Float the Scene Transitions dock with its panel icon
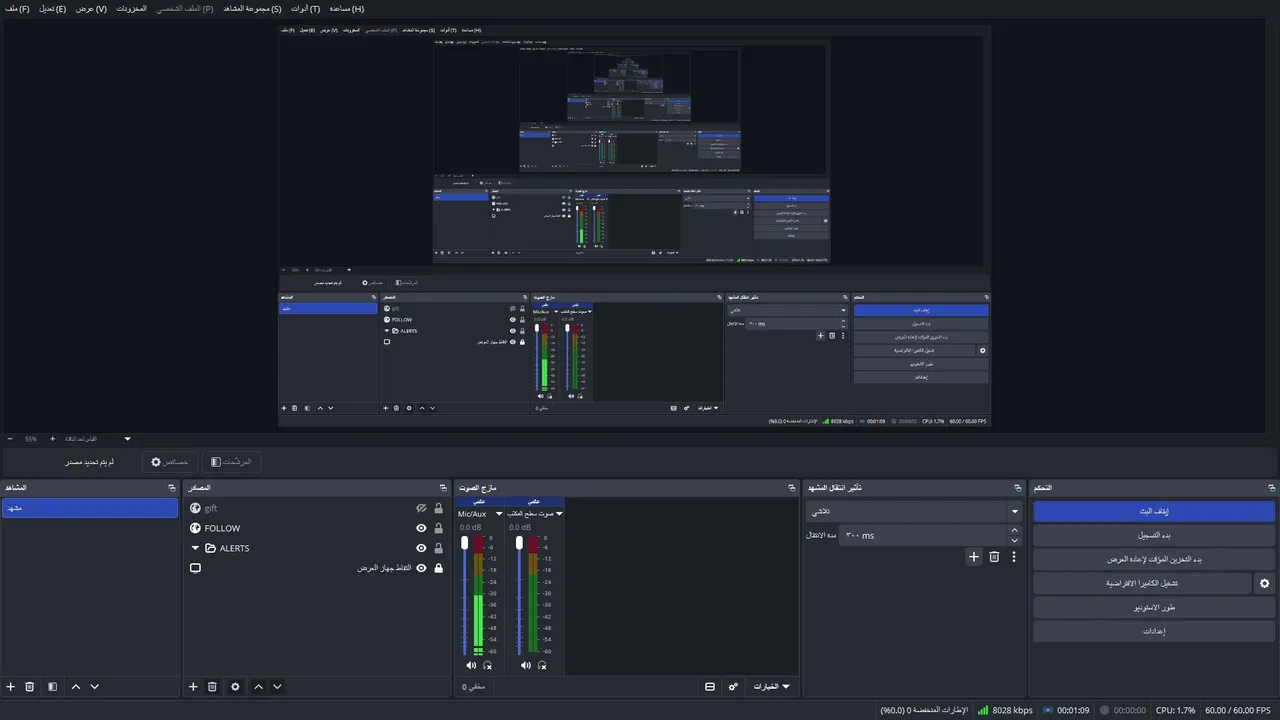This screenshot has width=1280, height=720. tap(1017, 488)
